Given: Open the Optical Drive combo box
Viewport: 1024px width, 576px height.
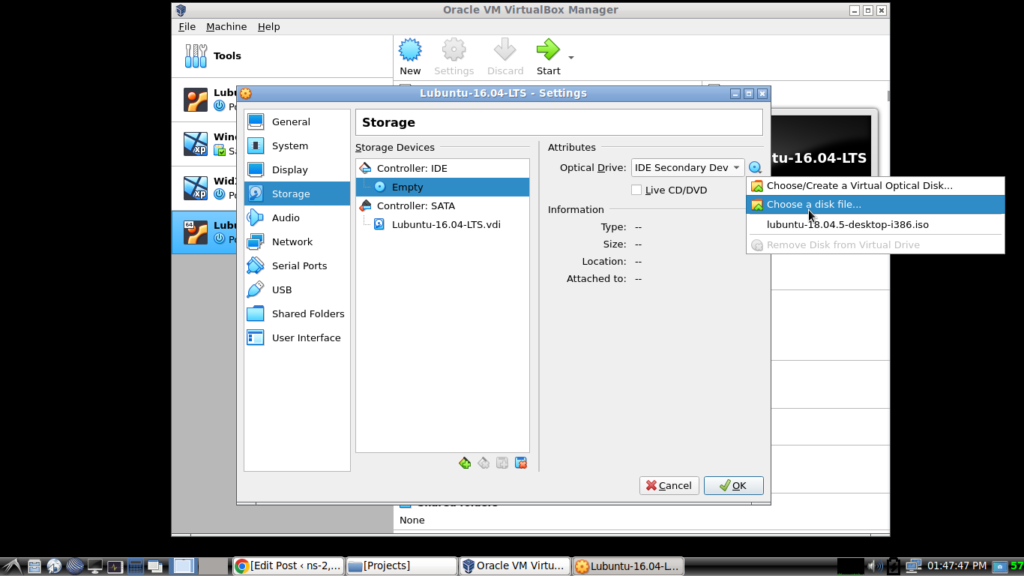Looking at the screenshot, I should [x=687, y=167].
